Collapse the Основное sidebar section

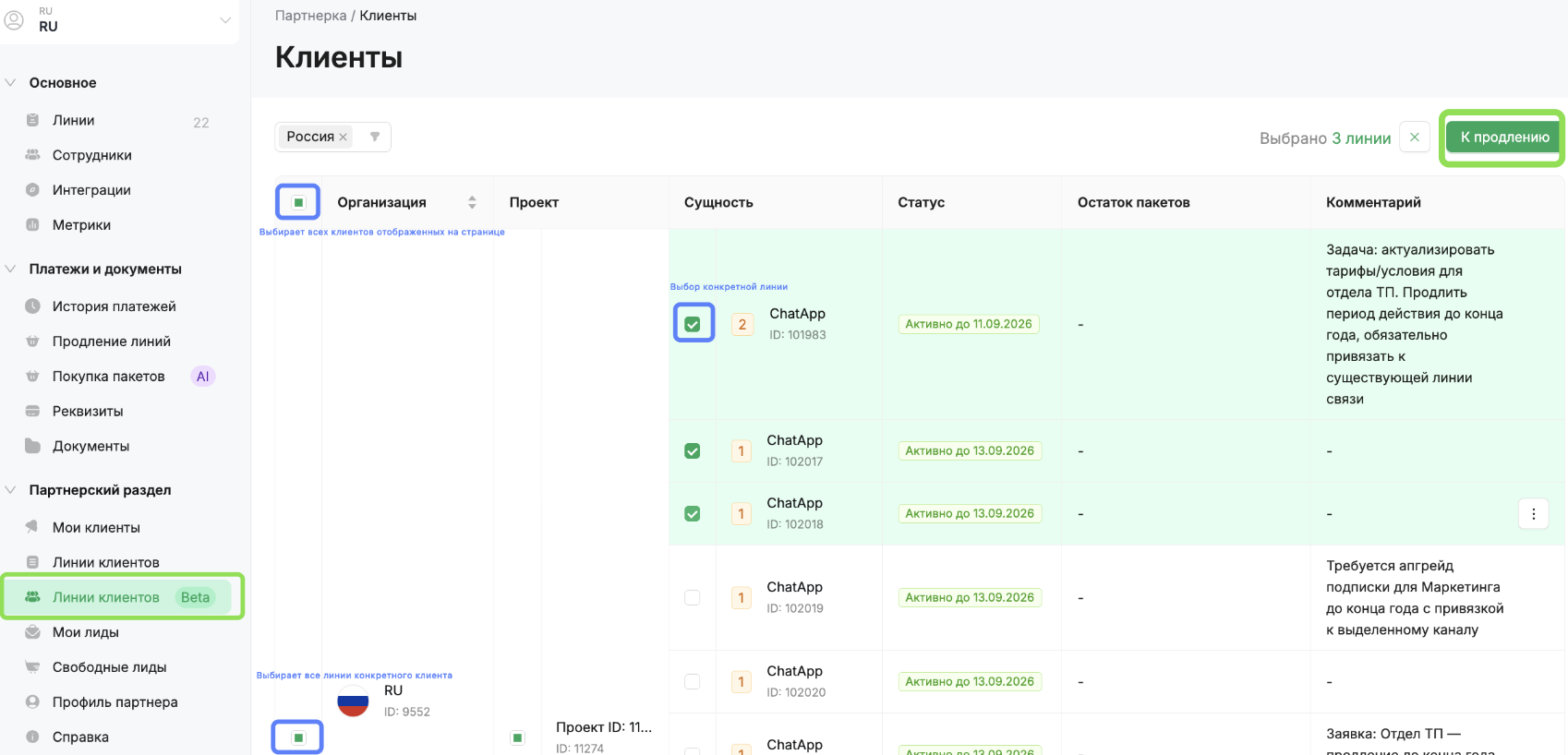coord(11,83)
